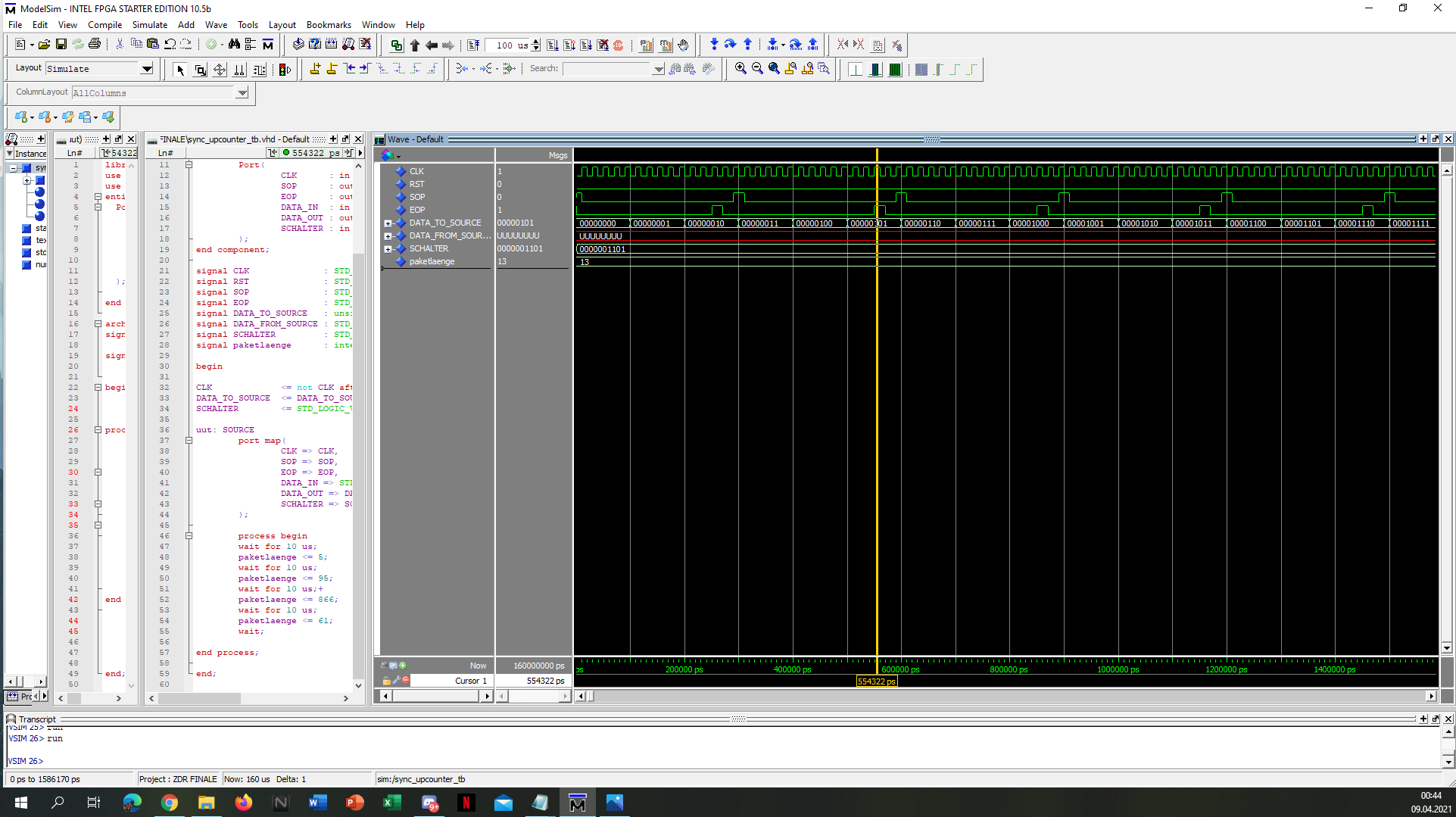Viewport: 1456px width, 817px height.
Task: Open the Simulate menu
Action: point(150,25)
